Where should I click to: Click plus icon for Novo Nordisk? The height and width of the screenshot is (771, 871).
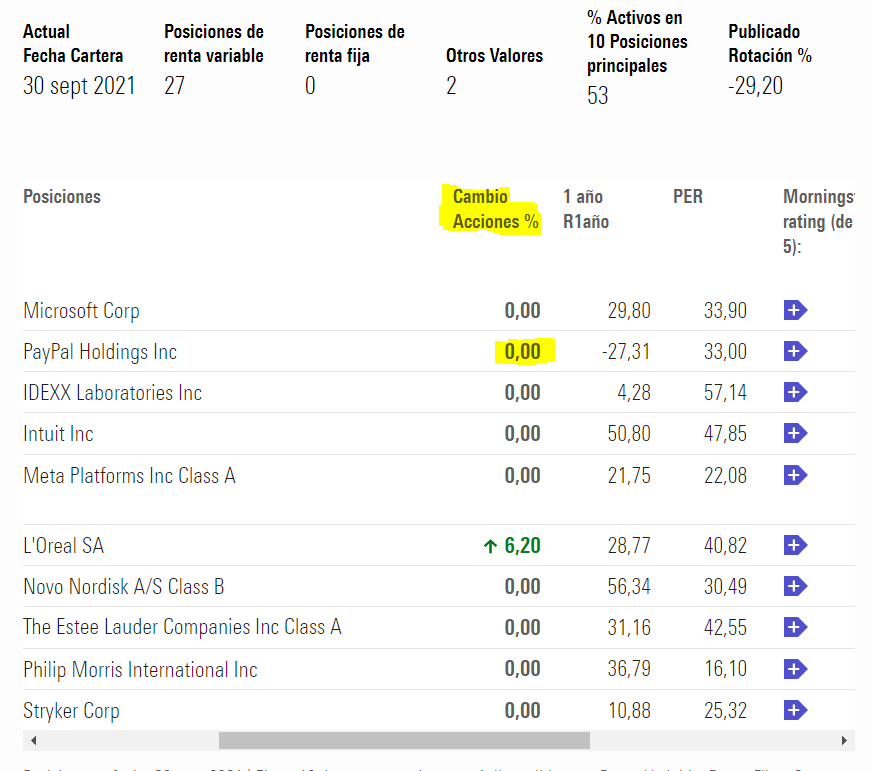coord(795,587)
